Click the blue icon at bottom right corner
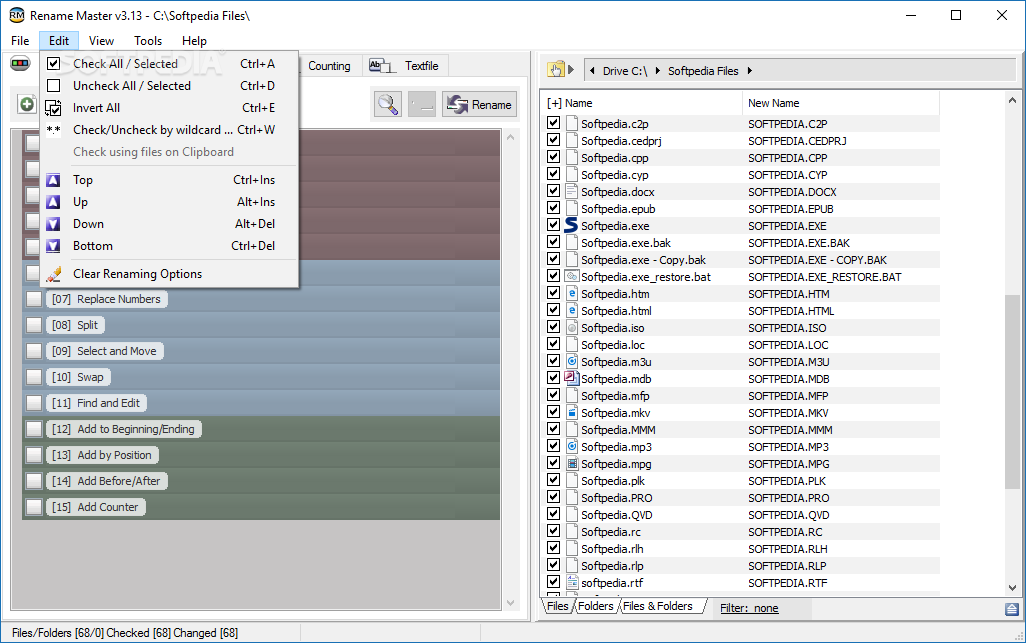 tap(1012, 609)
